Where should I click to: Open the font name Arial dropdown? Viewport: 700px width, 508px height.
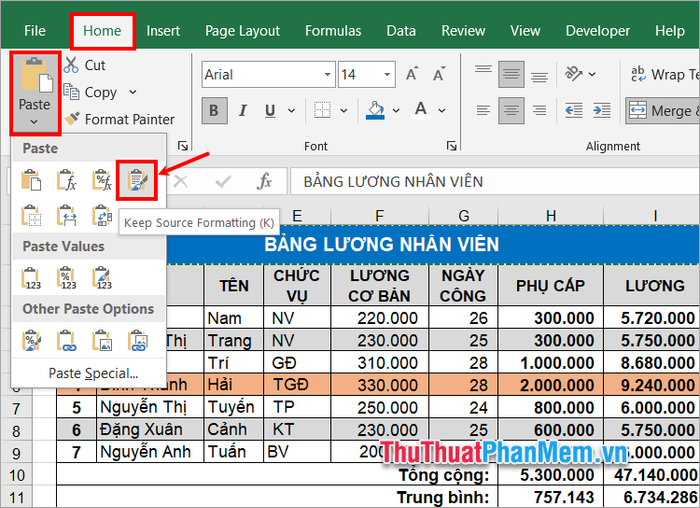pos(327,75)
